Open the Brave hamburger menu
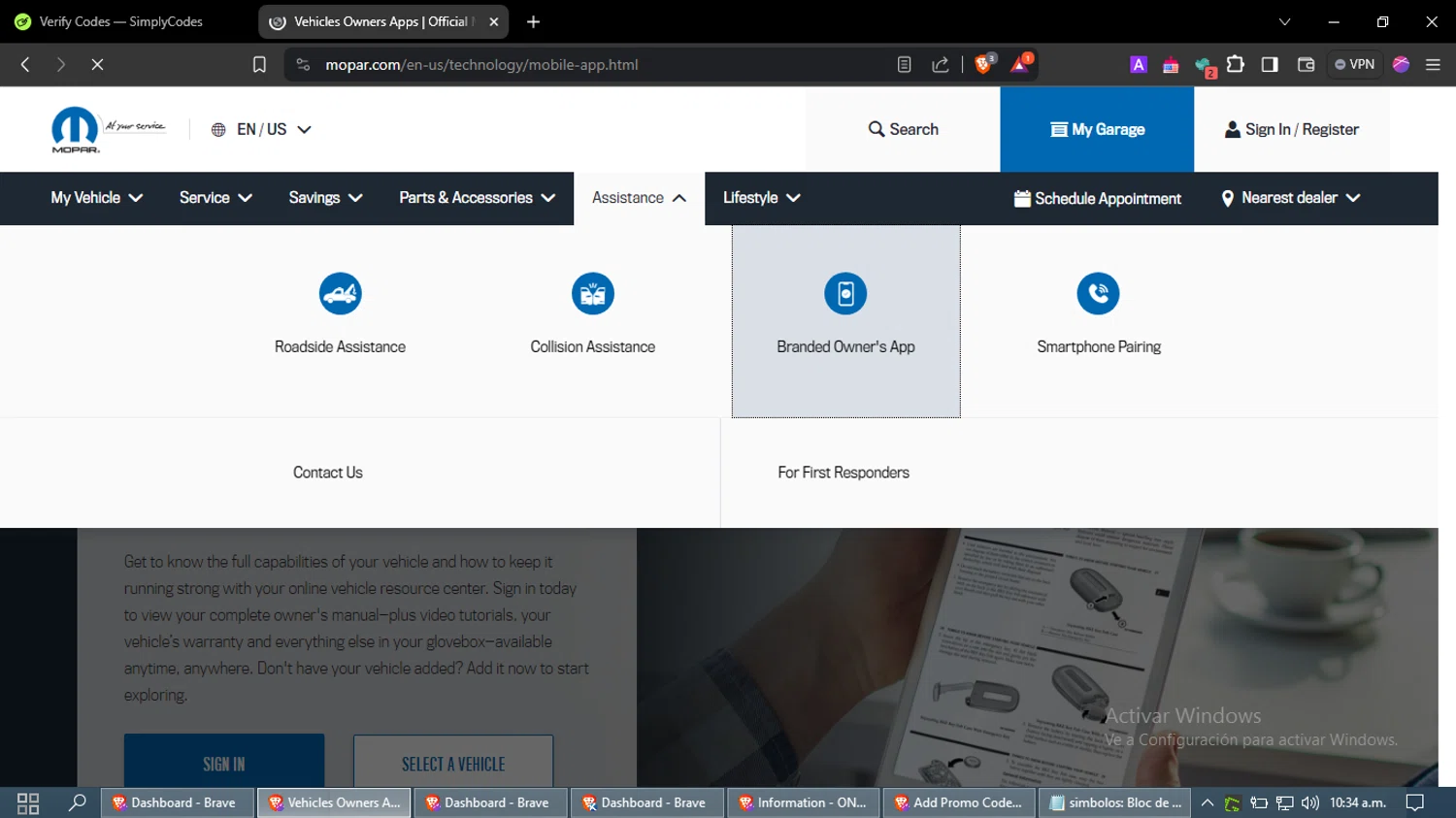Viewport: 1456px width, 818px height. (1433, 64)
